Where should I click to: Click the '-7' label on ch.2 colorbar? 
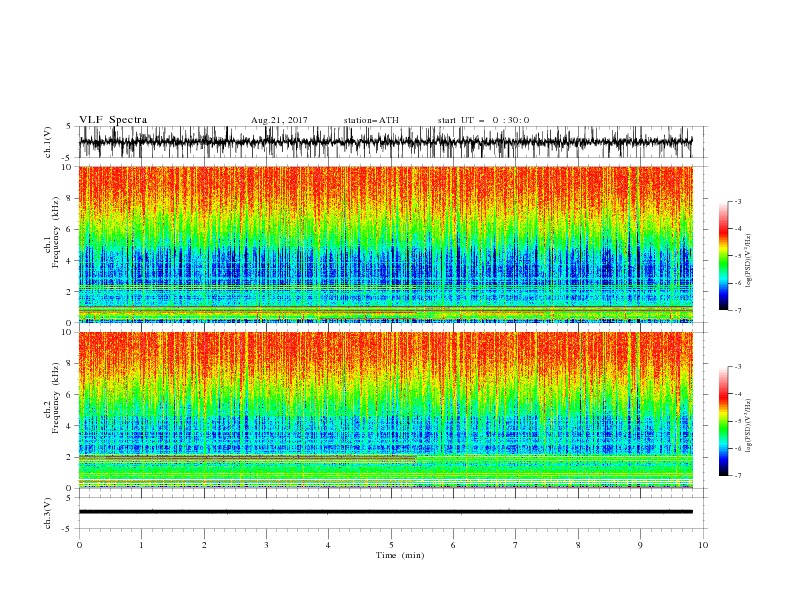click(737, 476)
